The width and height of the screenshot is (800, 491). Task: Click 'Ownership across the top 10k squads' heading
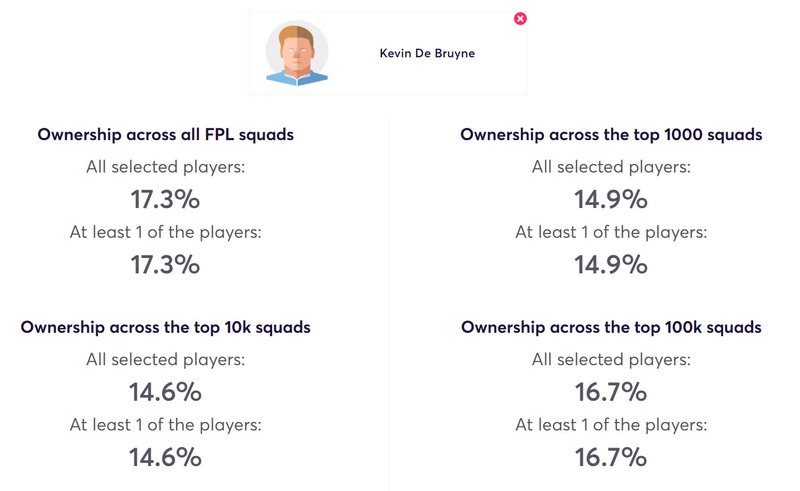pyautogui.click(x=166, y=327)
